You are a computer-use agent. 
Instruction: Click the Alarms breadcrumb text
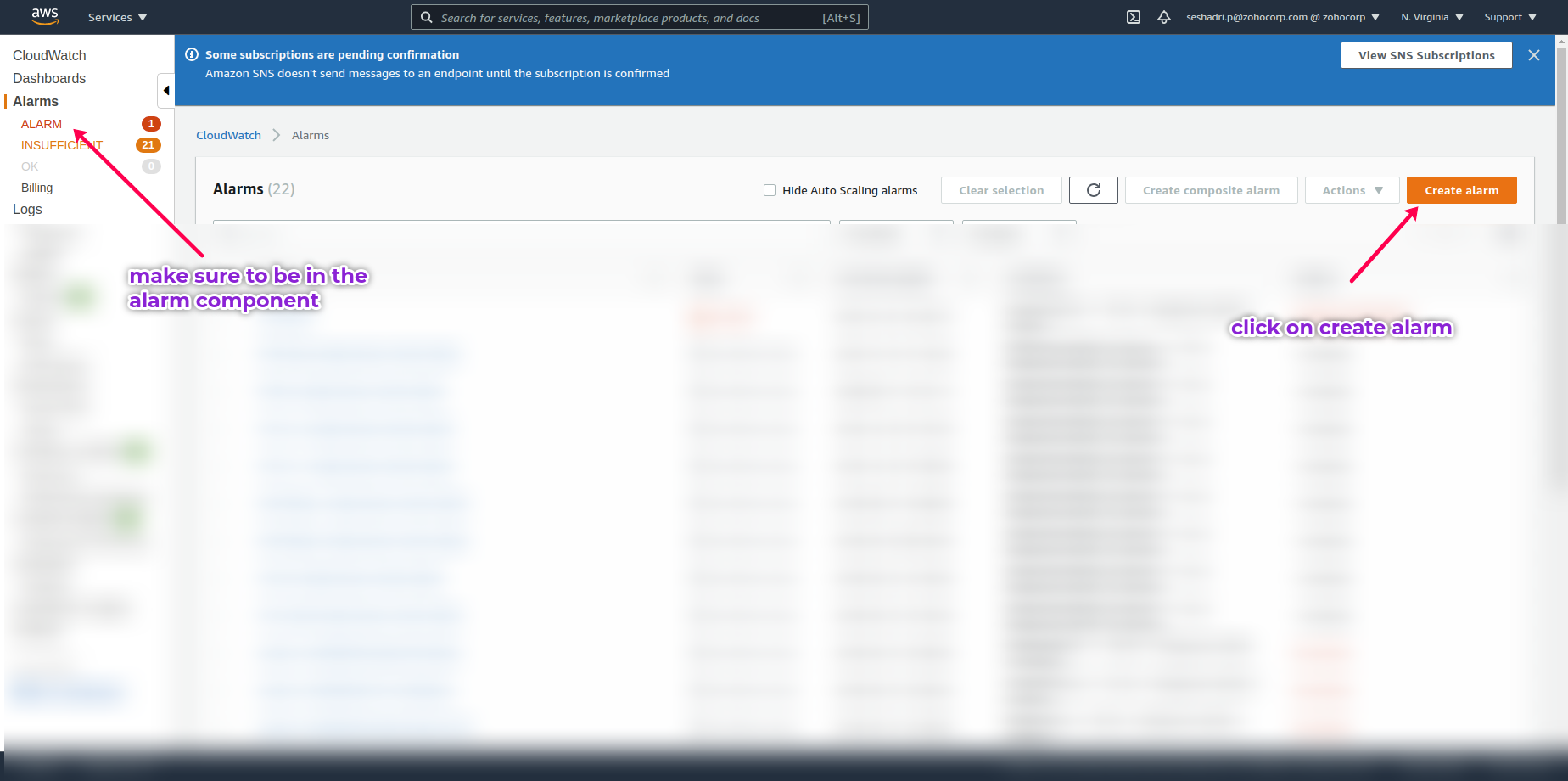click(x=311, y=135)
